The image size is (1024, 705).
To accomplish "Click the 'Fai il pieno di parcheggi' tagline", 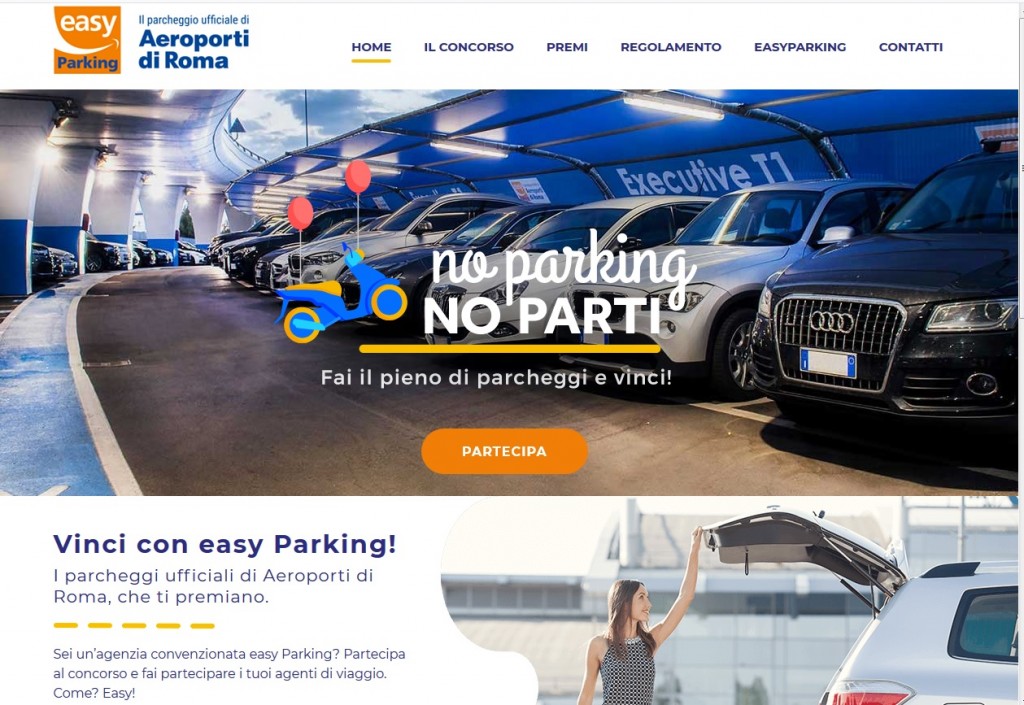I will click(496, 377).
